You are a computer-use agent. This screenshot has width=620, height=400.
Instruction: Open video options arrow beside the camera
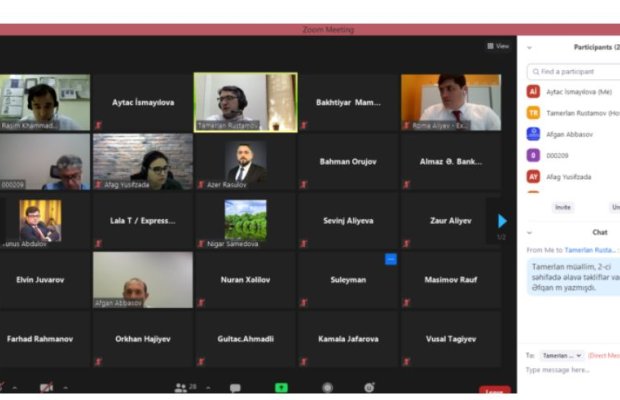(66, 388)
